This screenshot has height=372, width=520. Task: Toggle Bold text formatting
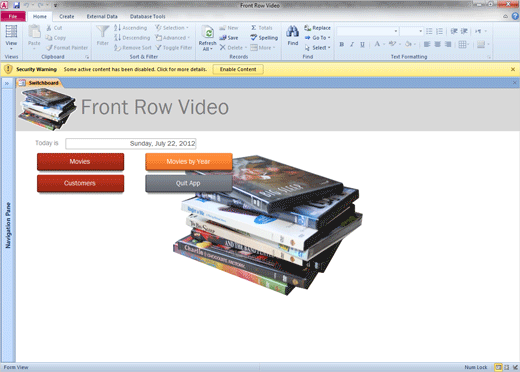[x=342, y=44]
